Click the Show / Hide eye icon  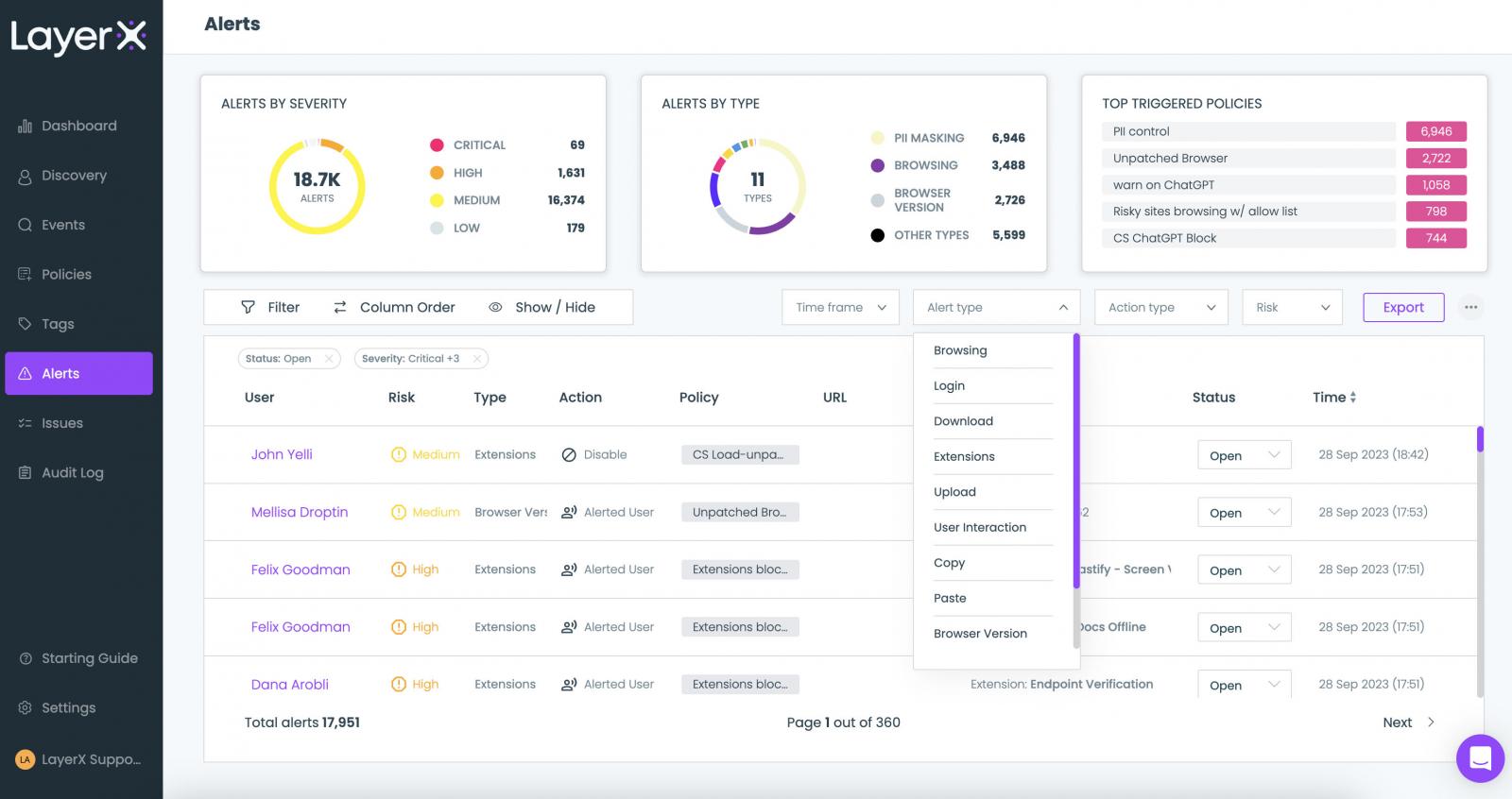click(495, 307)
